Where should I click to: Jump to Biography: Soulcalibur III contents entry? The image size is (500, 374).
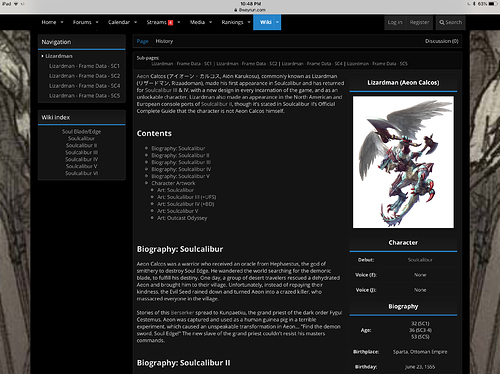181,162
